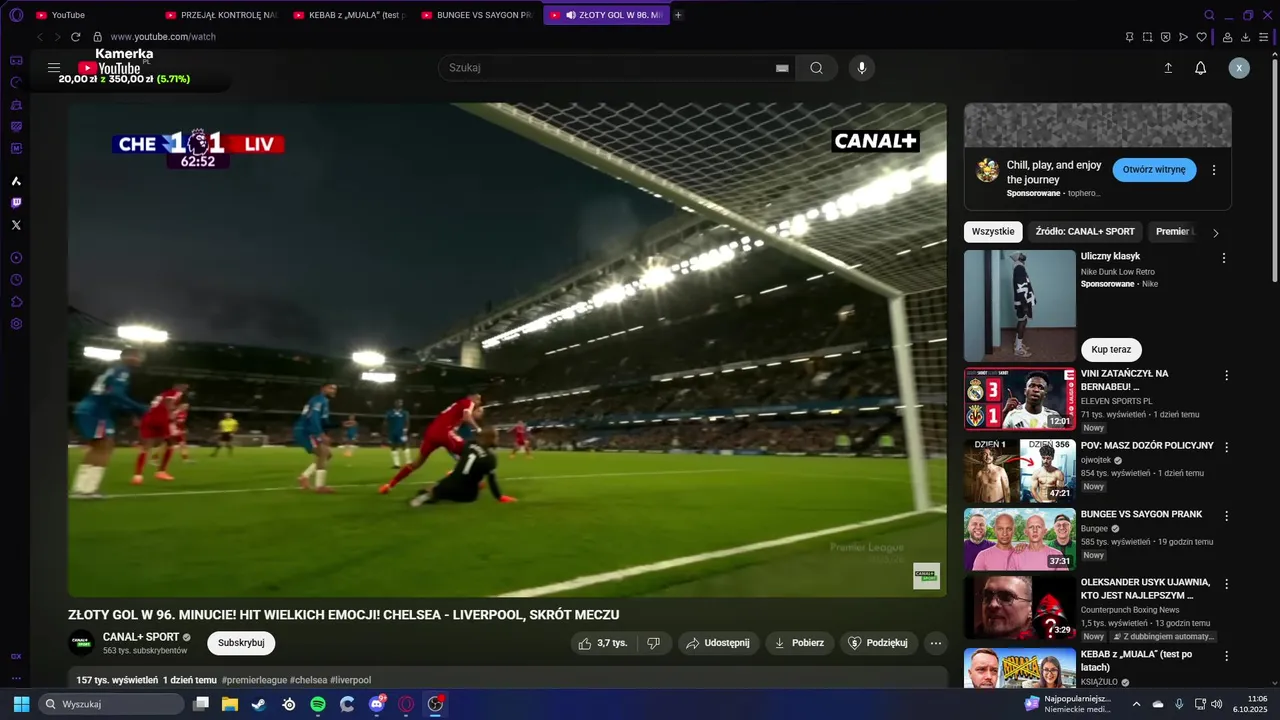Open GX Corner gamepad icon in sidebar
Image resolution: width=1280 pixels, height=720 pixels.
click(x=16, y=60)
